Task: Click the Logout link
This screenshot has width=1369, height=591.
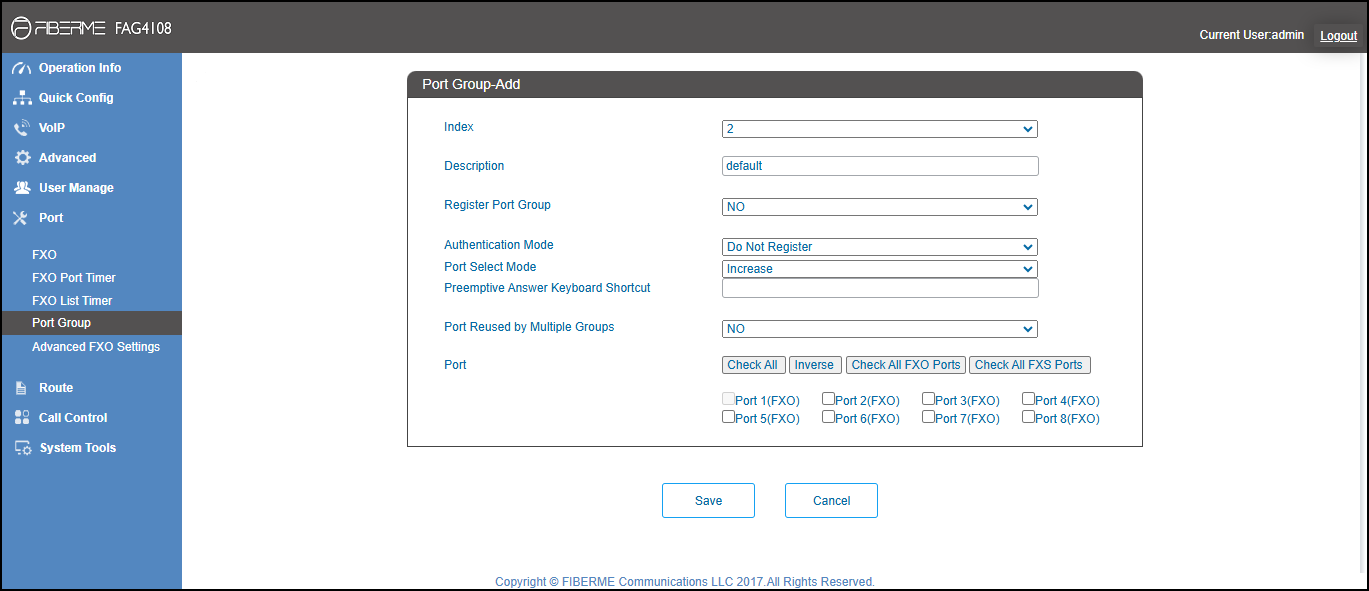Action: click(1339, 36)
